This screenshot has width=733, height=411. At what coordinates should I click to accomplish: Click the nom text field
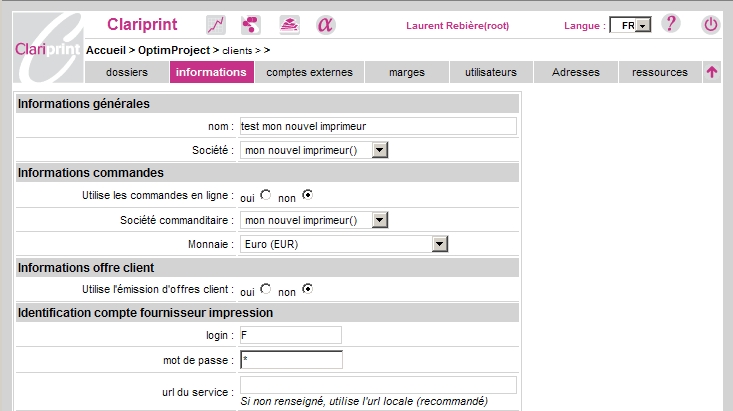tap(378, 126)
